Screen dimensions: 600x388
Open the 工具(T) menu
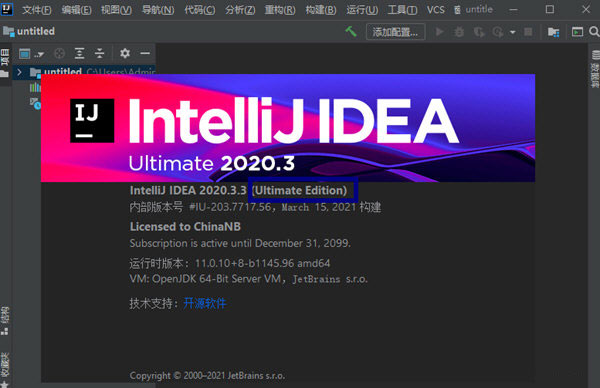[402, 10]
